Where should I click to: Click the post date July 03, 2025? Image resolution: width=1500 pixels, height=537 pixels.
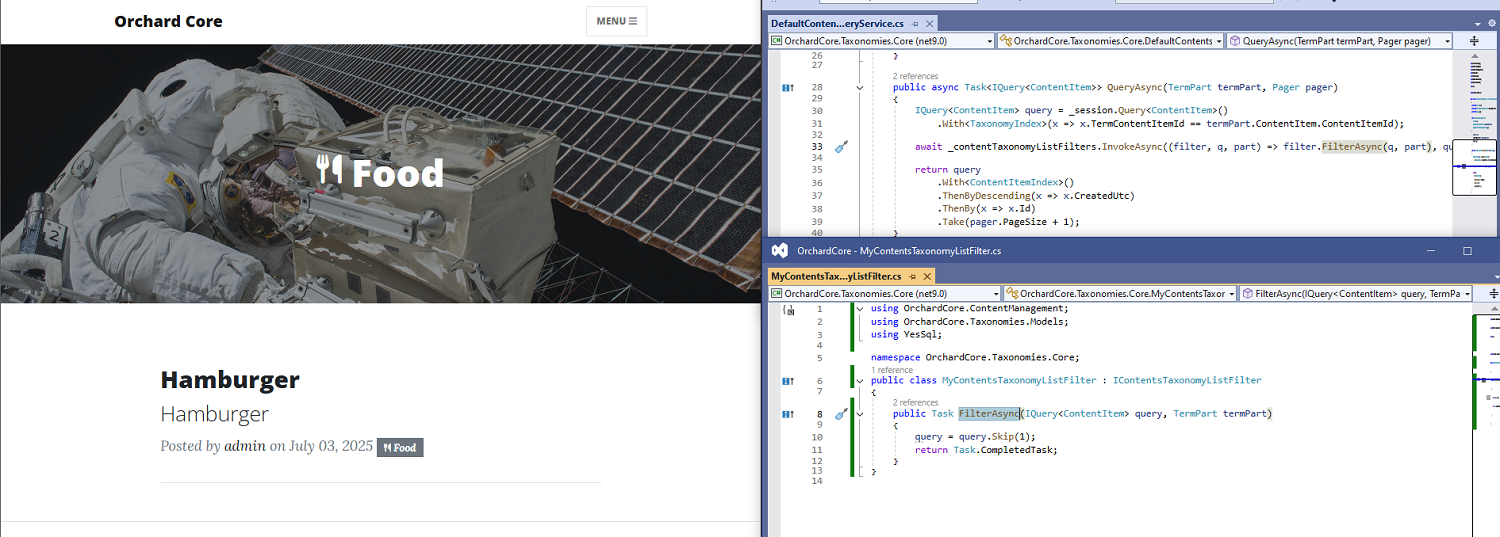pyautogui.click(x=331, y=446)
